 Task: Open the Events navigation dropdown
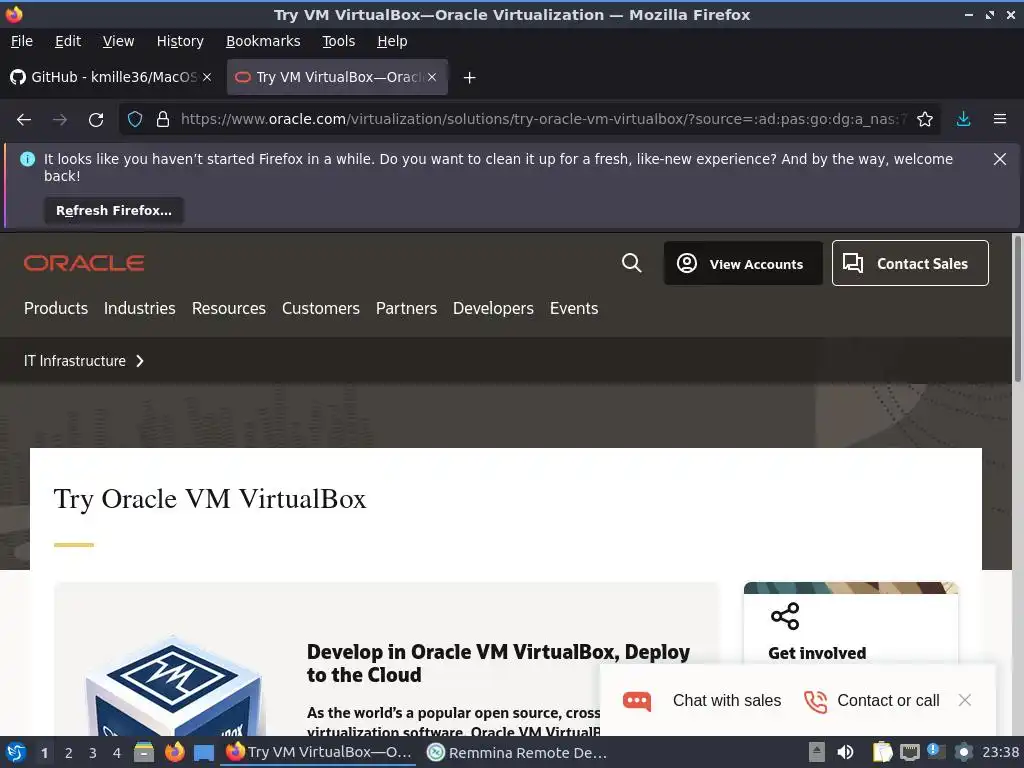(x=573, y=308)
